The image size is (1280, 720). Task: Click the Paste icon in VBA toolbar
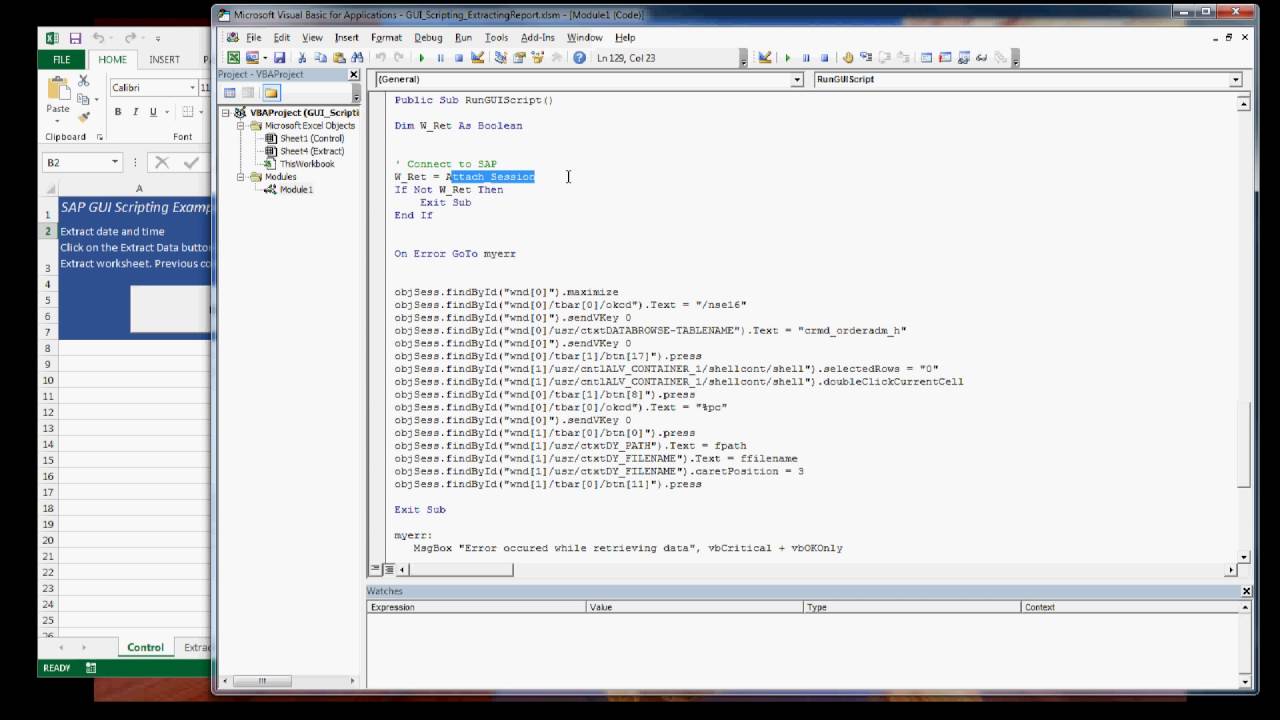pyautogui.click(x=339, y=58)
